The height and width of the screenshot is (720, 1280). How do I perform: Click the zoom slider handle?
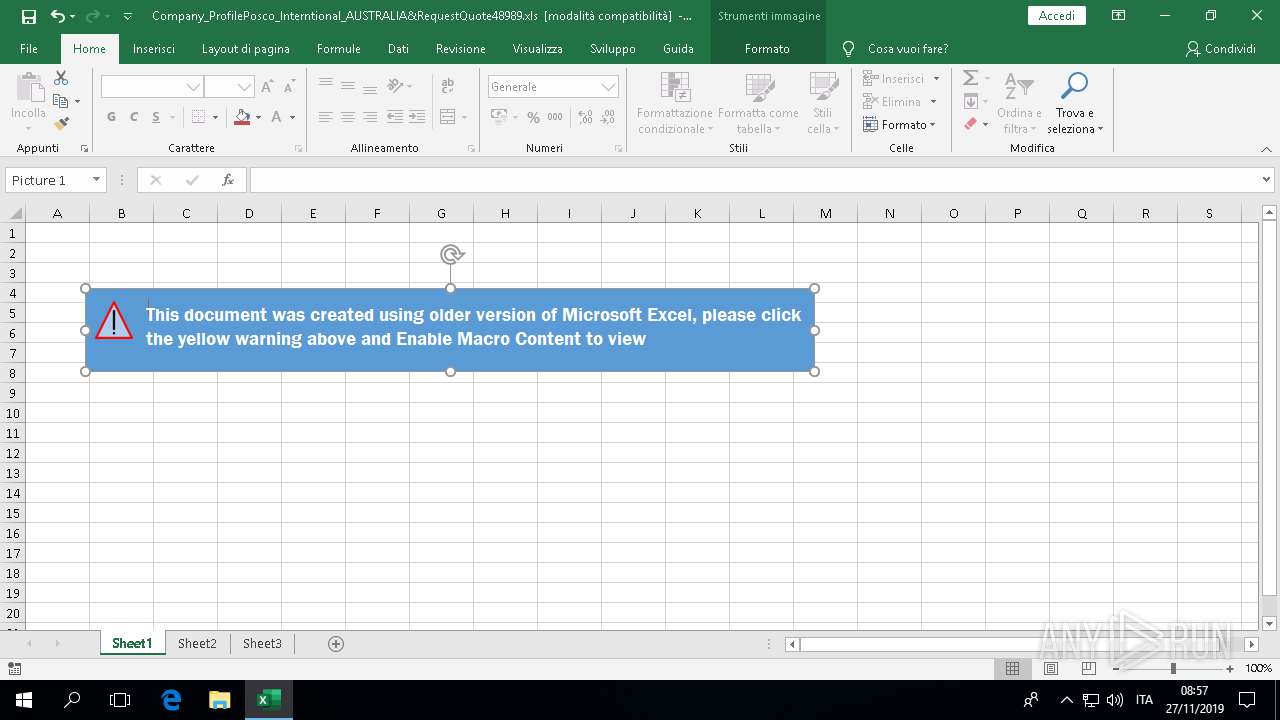(1173, 668)
